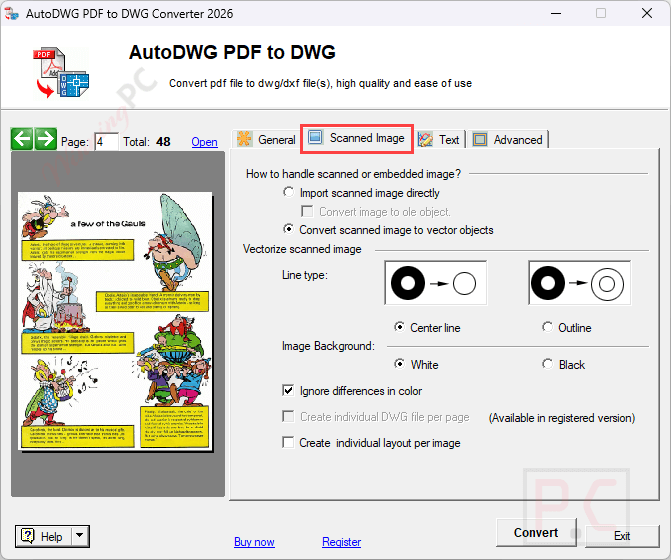Expand the Help dropdown arrow
The height and width of the screenshot is (560, 671).
80,536
